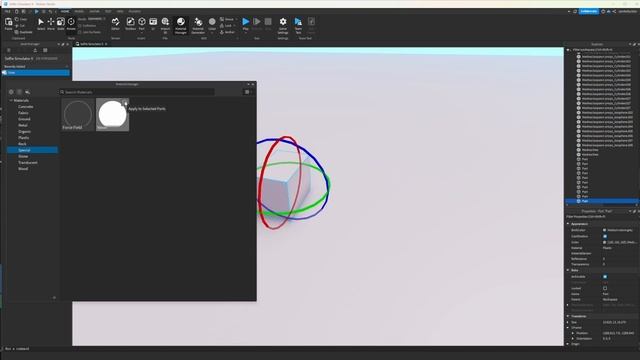Select the Wood material category
Image resolution: width=640 pixels, height=360 pixels.
[23, 169]
